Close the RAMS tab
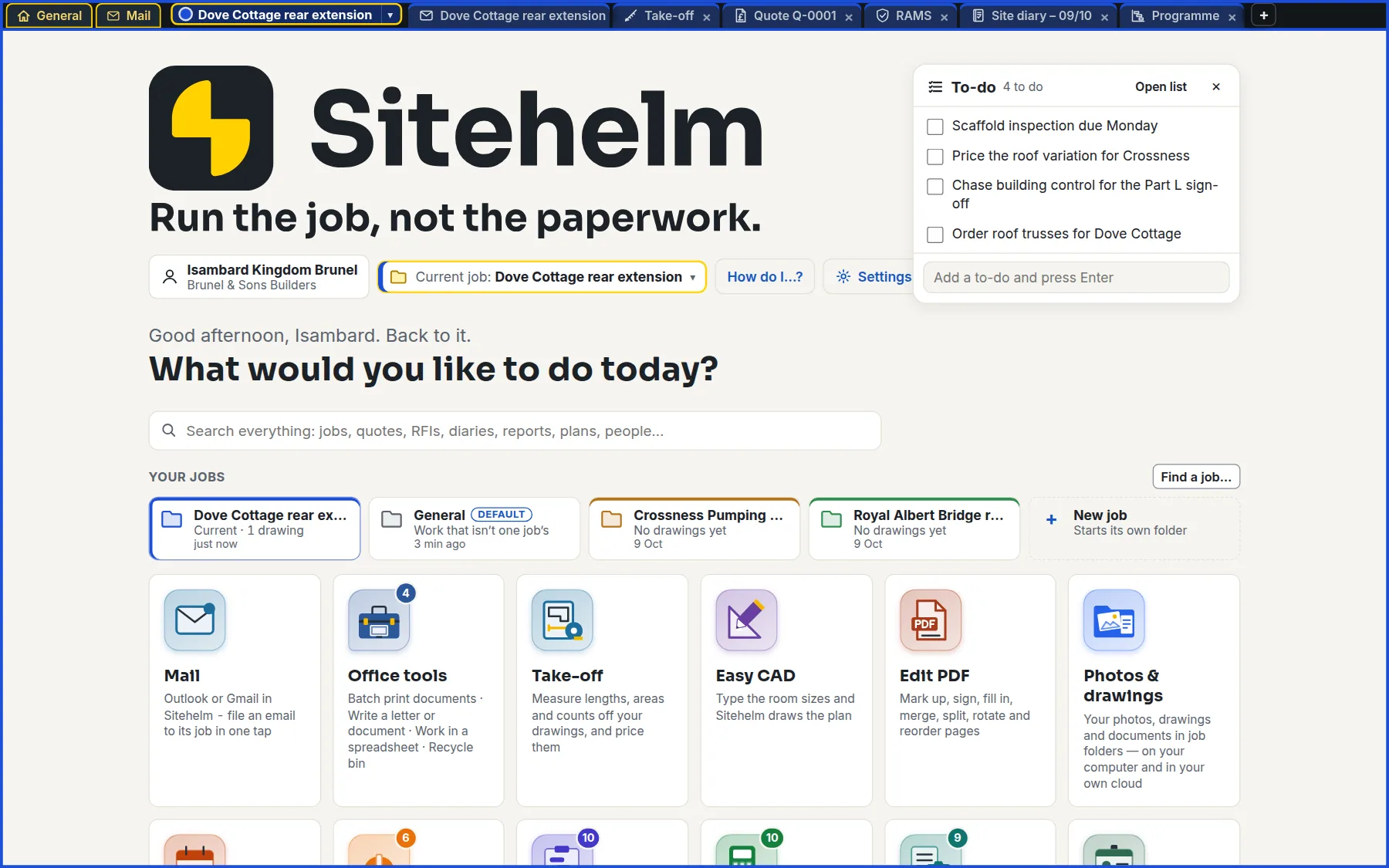The height and width of the screenshot is (868, 1389). [x=945, y=17]
